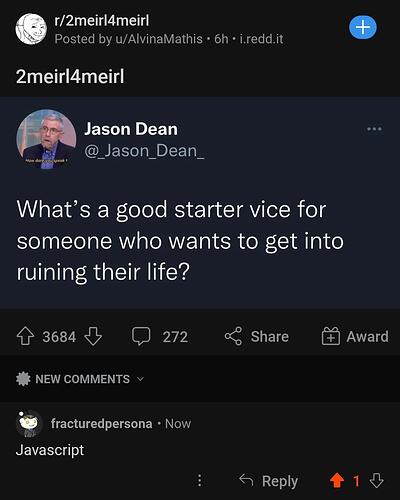Viewport: 400px width, 500px height.
Task: Open the i.redd.it source link
Action: [x=262, y=39]
